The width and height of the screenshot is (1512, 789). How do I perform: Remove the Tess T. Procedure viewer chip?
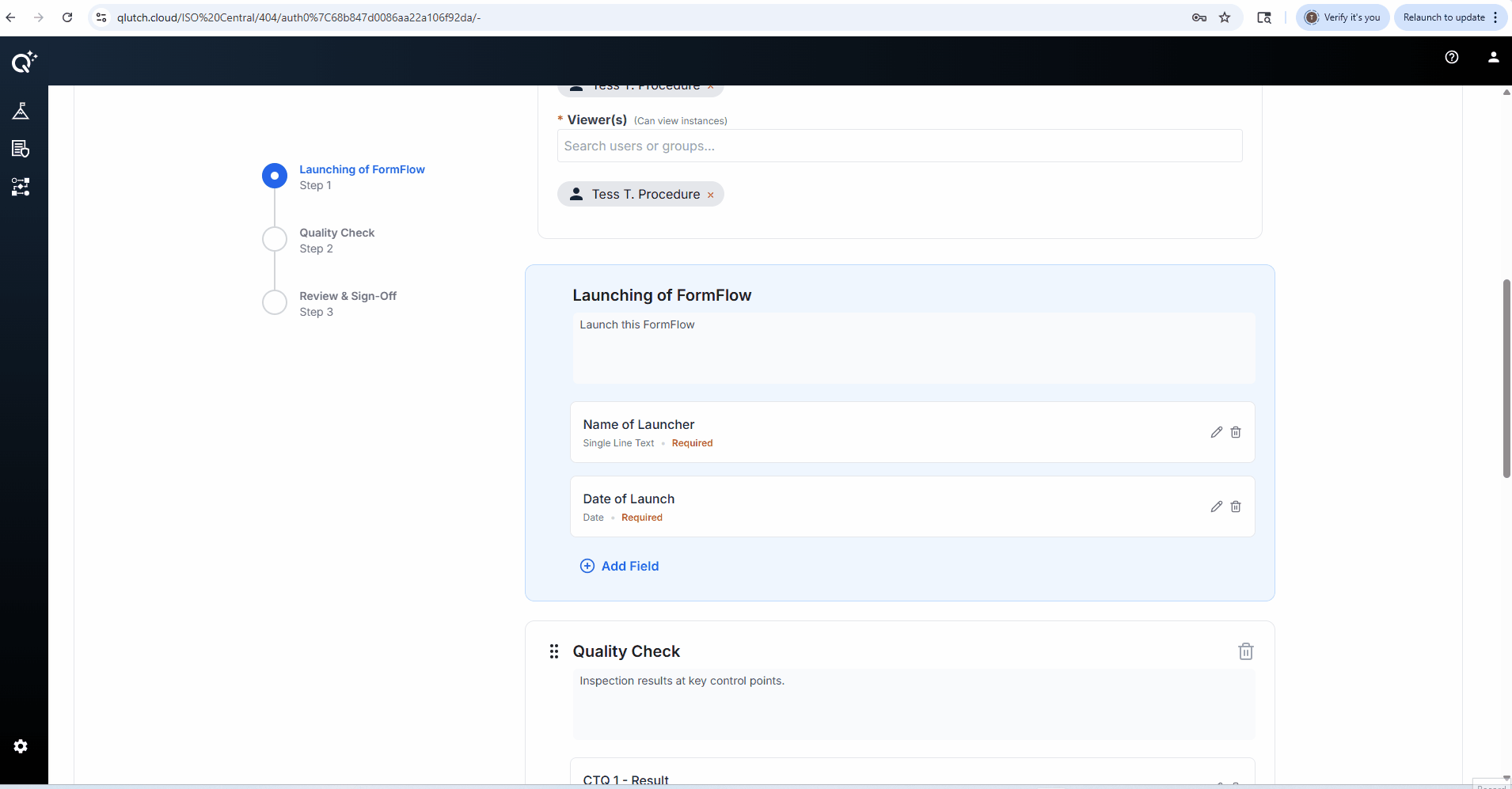pyautogui.click(x=710, y=194)
